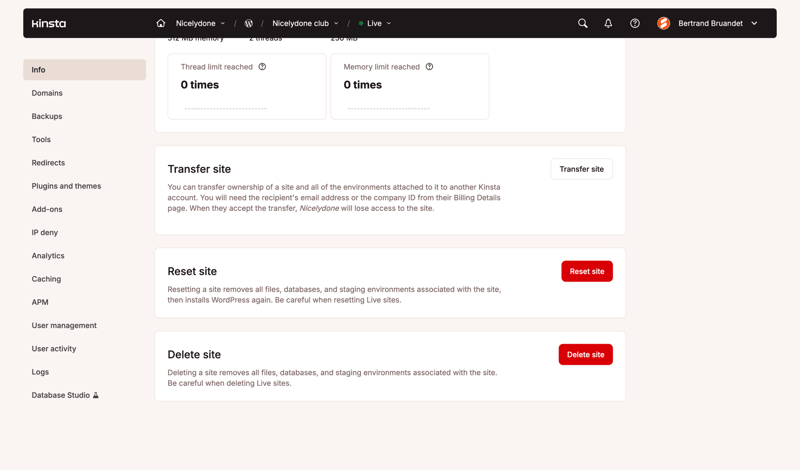This screenshot has width=800, height=470.
Task: Expand the Nicelydone club site dropdown
Action: pyautogui.click(x=305, y=23)
